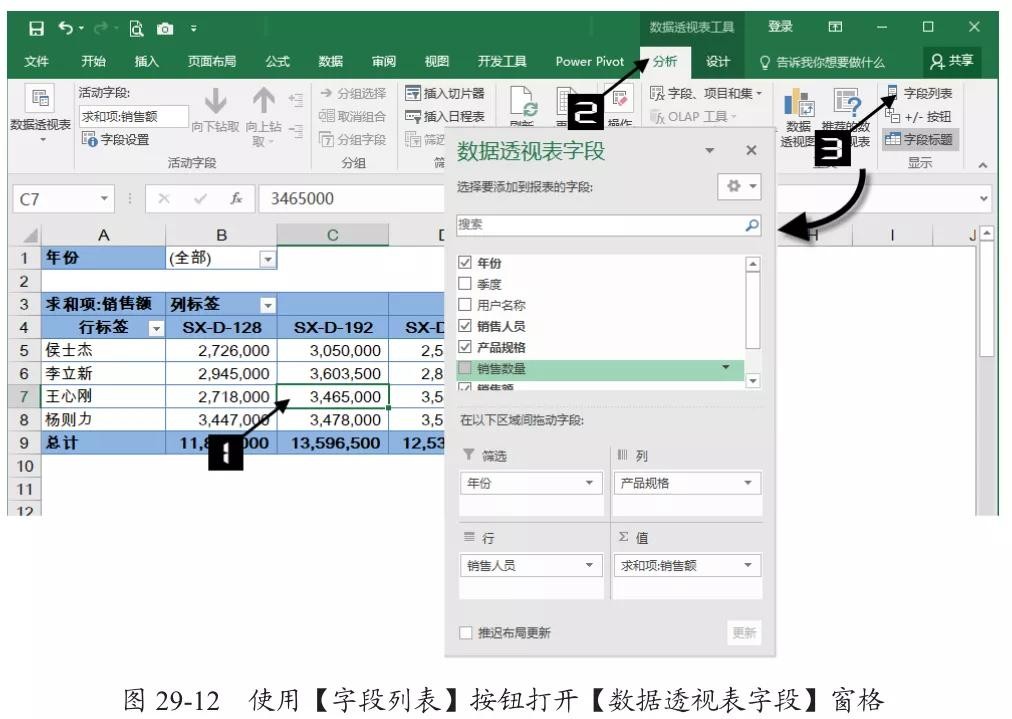1012x719 pixels.
Task: Click the 字段列表 (Field List) button
Action: point(919,93)
